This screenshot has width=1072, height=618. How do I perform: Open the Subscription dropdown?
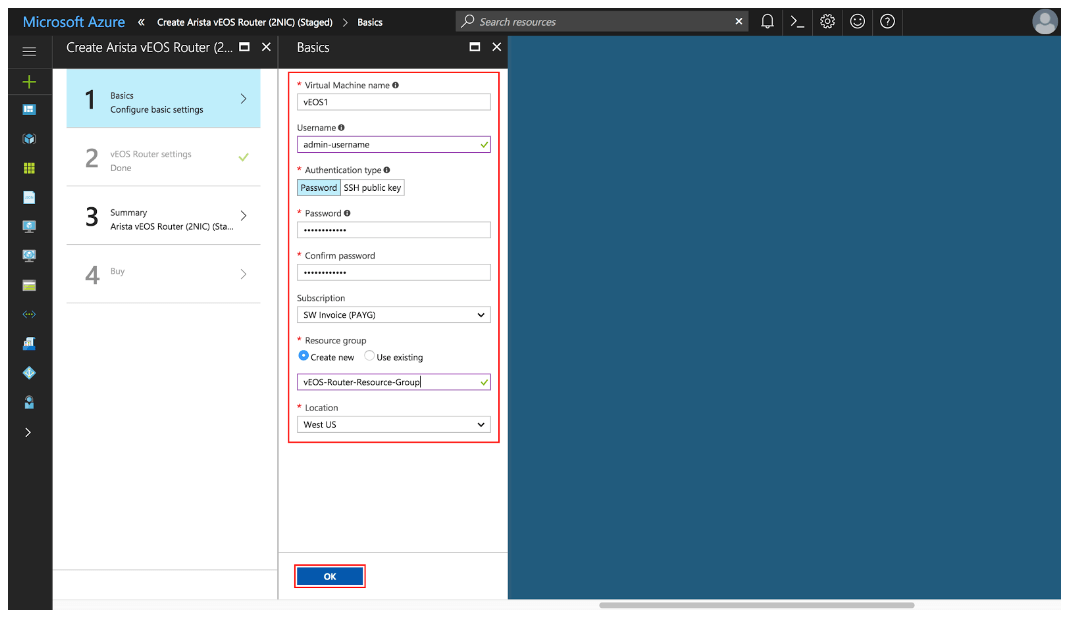coord(394,315)
